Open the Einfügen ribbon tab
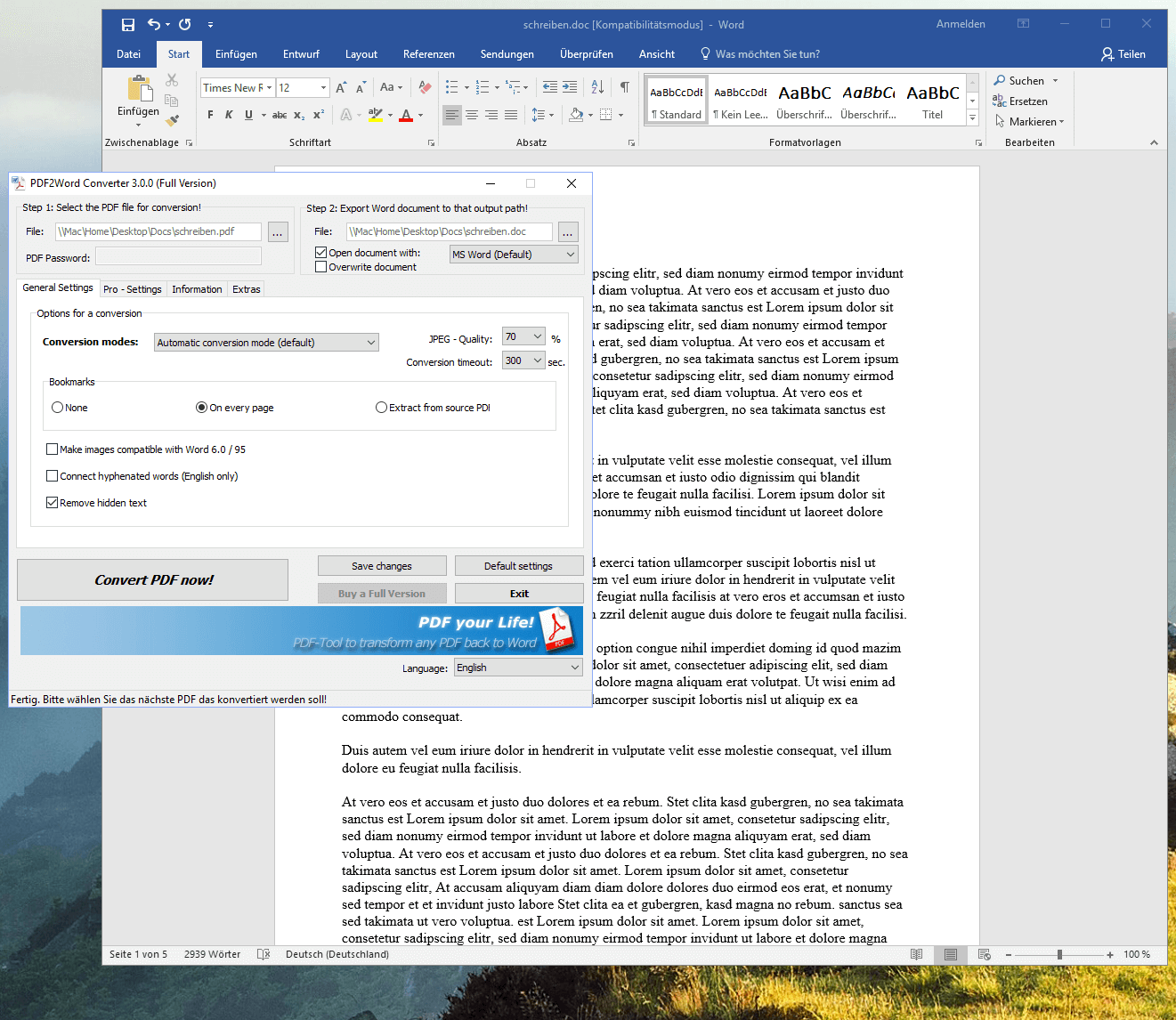This screenshot has width=1176, height=1020. click(236, 54)
